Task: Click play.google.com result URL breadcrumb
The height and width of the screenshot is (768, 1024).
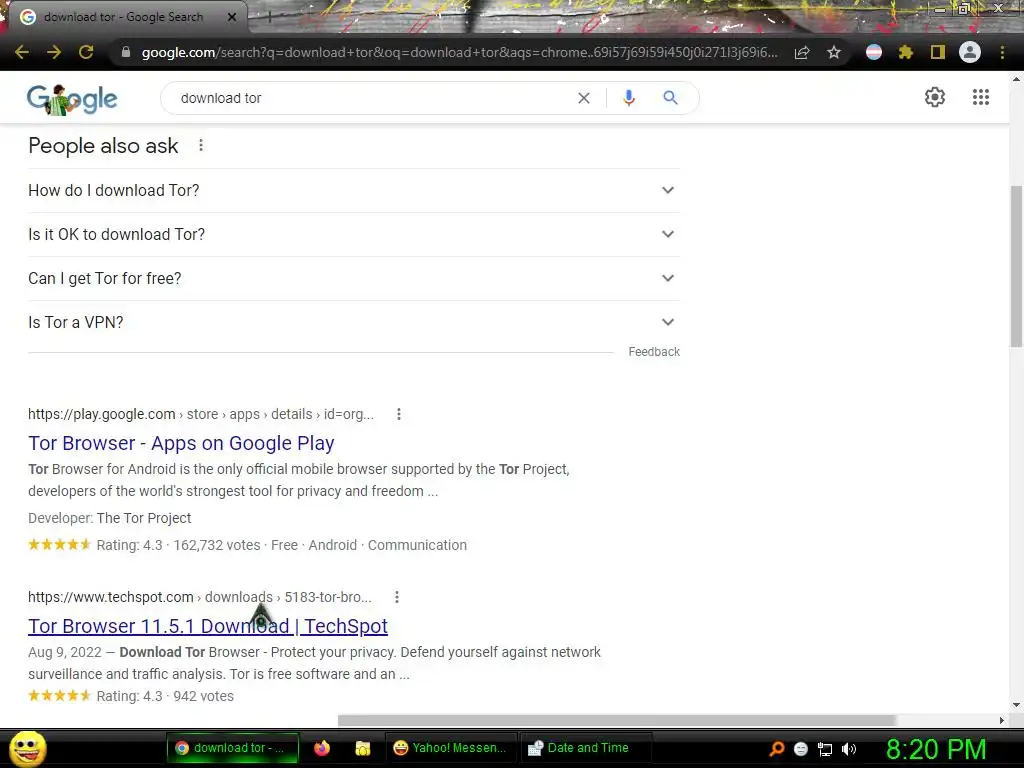Action: (200, 414)
